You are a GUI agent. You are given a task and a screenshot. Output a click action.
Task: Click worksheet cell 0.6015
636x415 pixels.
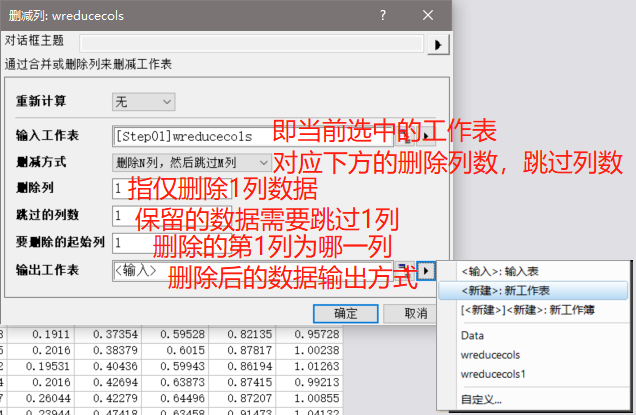click(175, 350)
